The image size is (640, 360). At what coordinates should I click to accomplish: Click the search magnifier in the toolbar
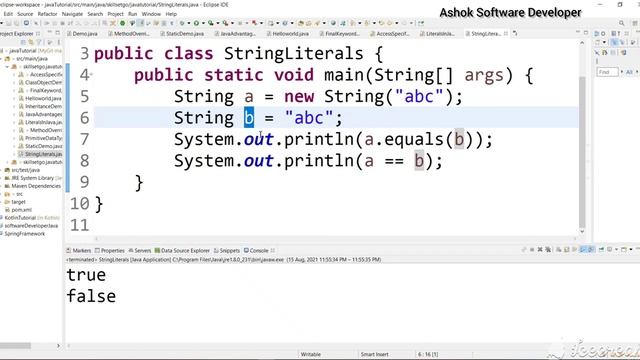621,23
